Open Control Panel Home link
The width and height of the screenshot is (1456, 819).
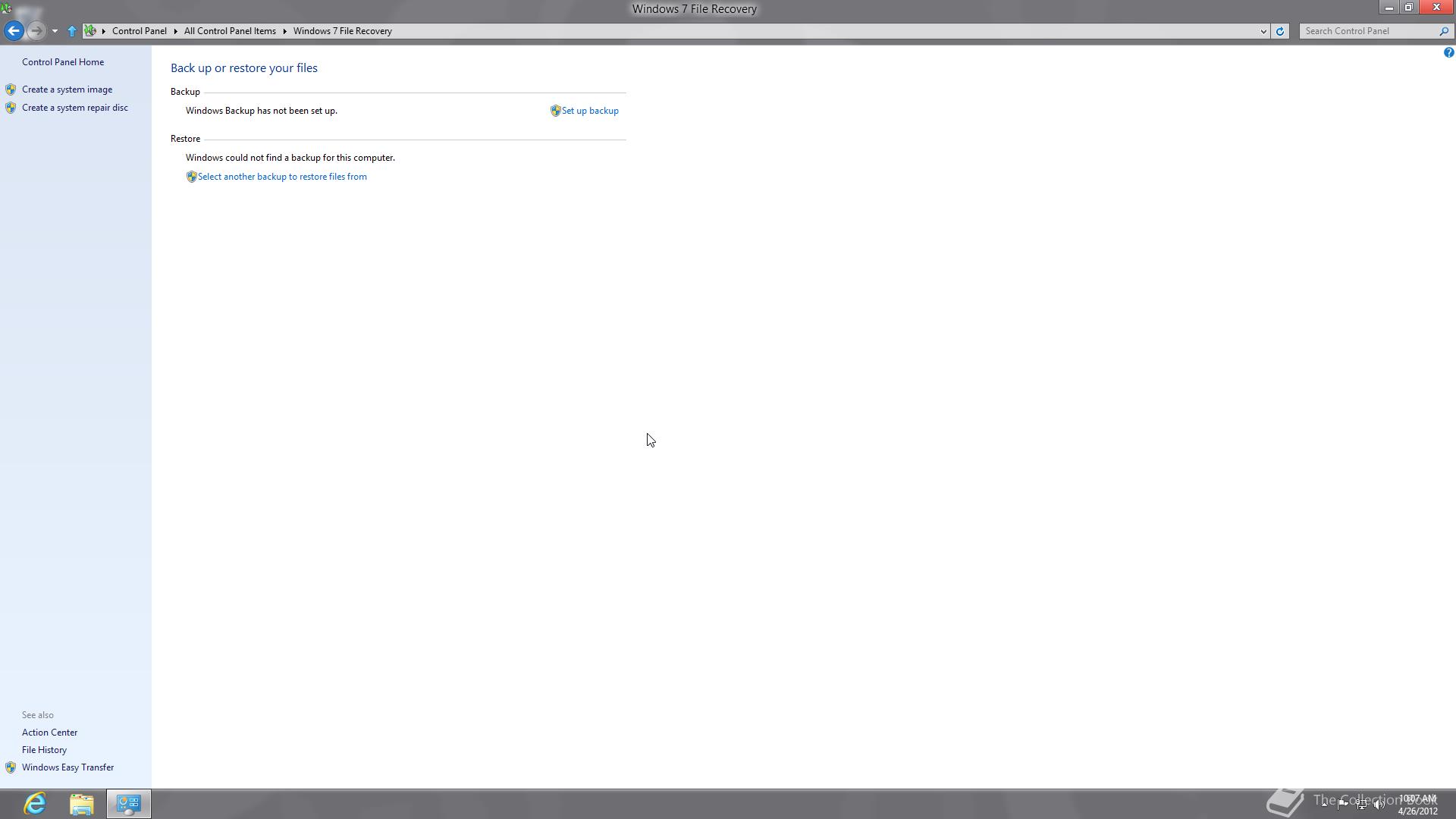(63, 62)
